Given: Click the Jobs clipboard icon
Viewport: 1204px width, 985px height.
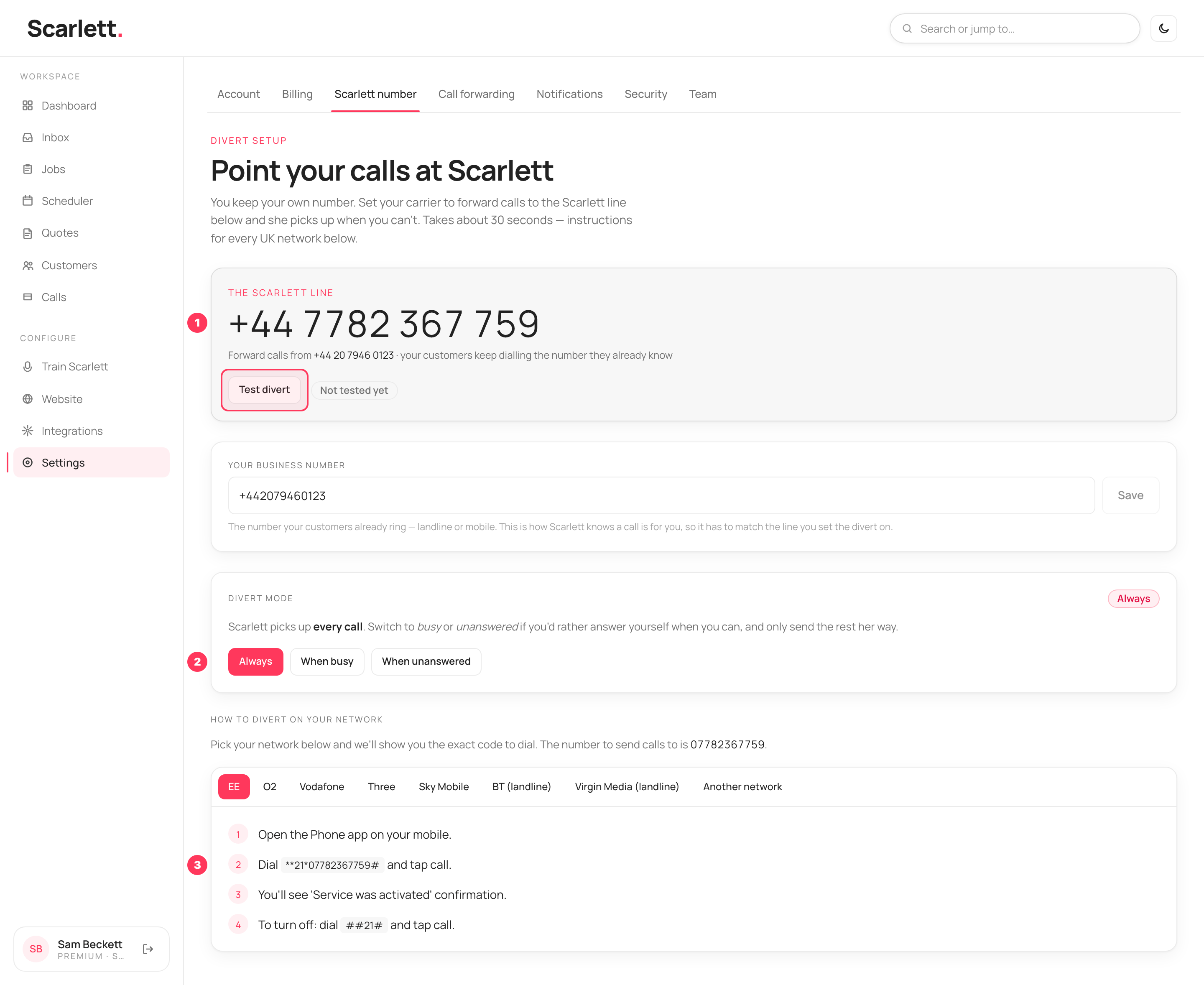Looking at the screenshot, I should [x=27, y=169].
